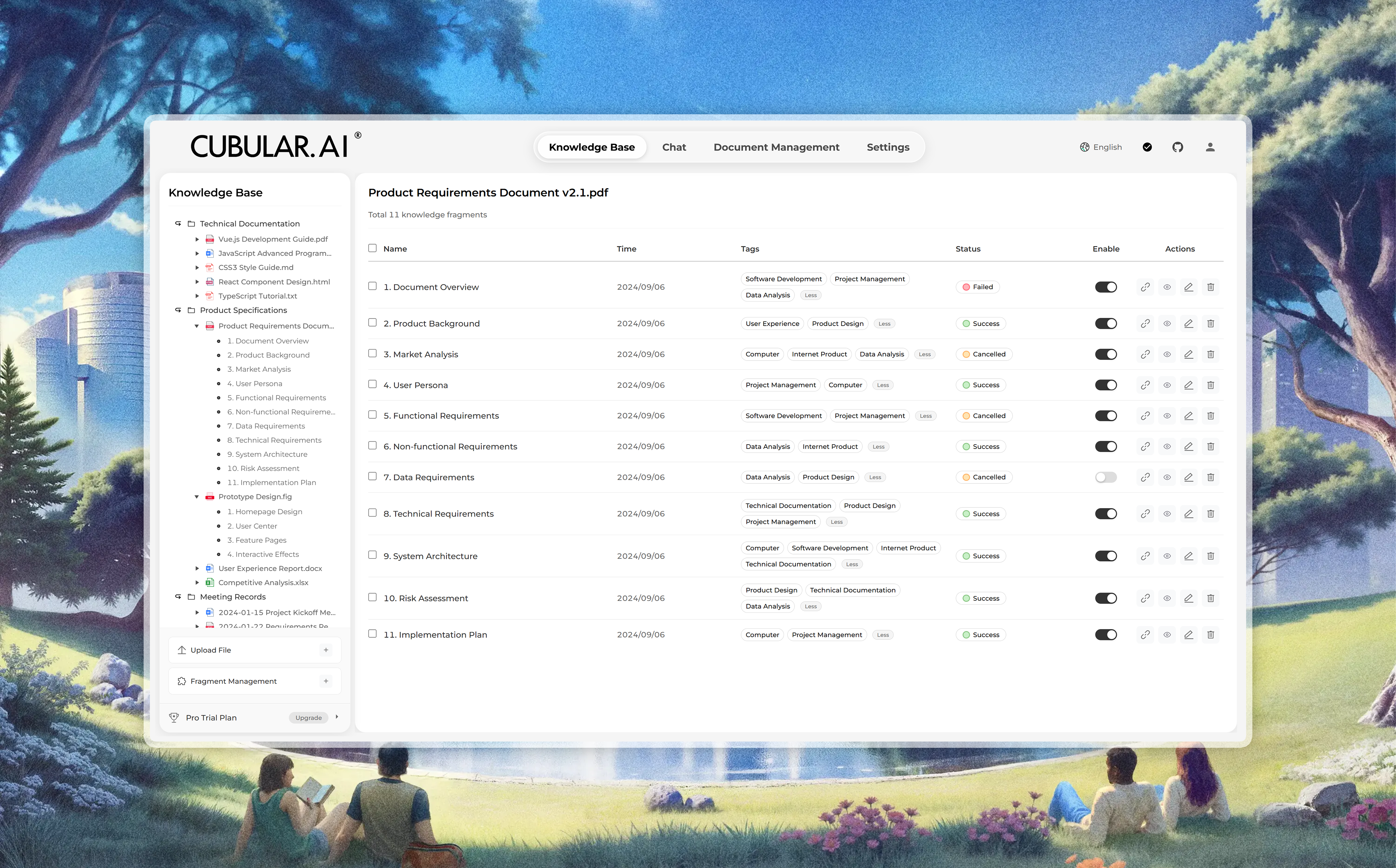Open the Document Management tab
Screen dimensions: 1396x868
point(776,147)
